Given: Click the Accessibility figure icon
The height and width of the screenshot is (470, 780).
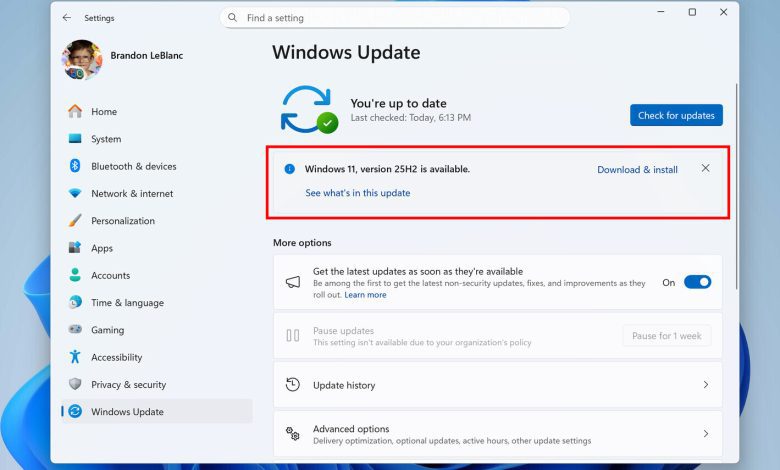Looking at the screenshot, I should click(x=75, y=357).
